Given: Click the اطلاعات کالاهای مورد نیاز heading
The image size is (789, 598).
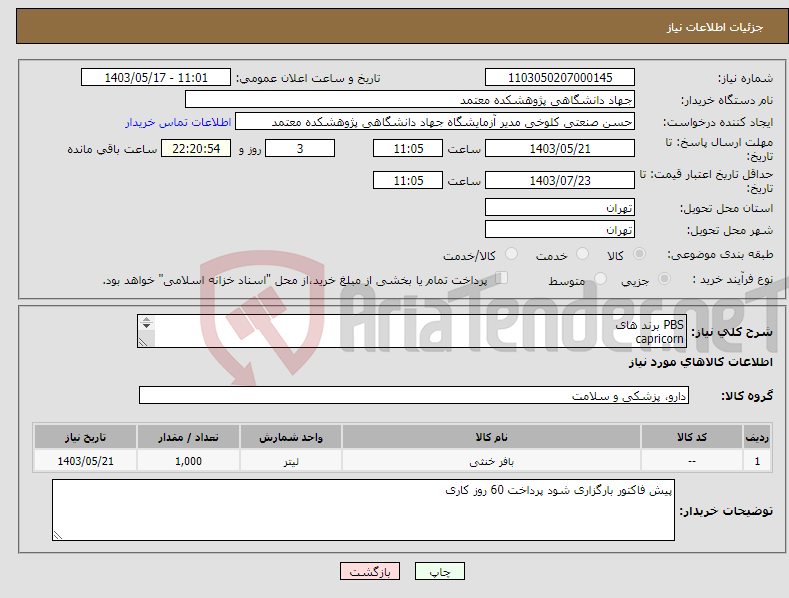Looking at the screenshot, I should click(x=700, y=362).
